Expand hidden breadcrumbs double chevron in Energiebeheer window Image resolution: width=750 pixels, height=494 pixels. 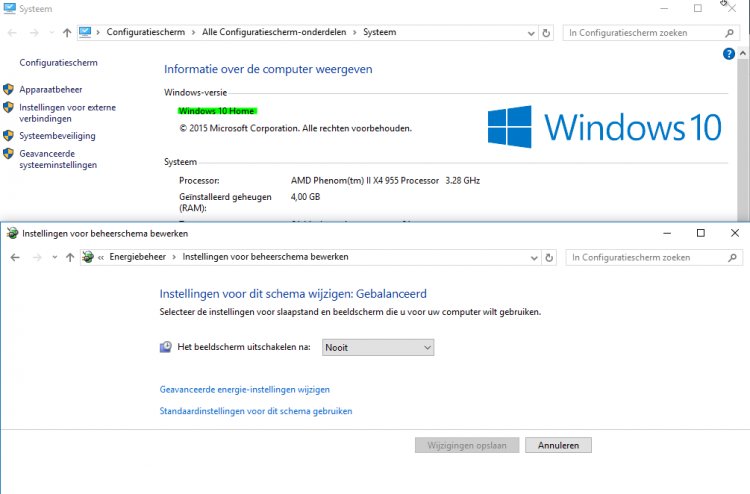click(101, 257)
